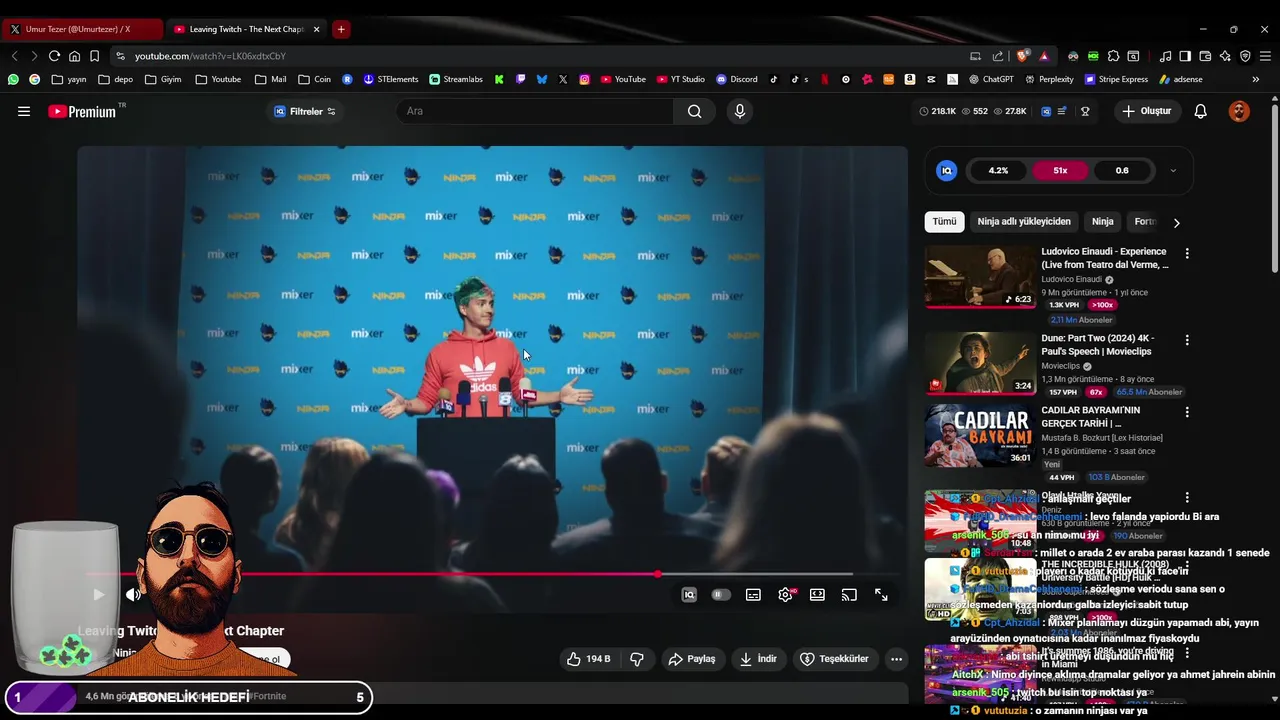This screenshot has height=720, width=1280.
Task: Open Cadılar Bayramı'nın Gerçek Tarihi thumbnail
Action: point(979,435)
